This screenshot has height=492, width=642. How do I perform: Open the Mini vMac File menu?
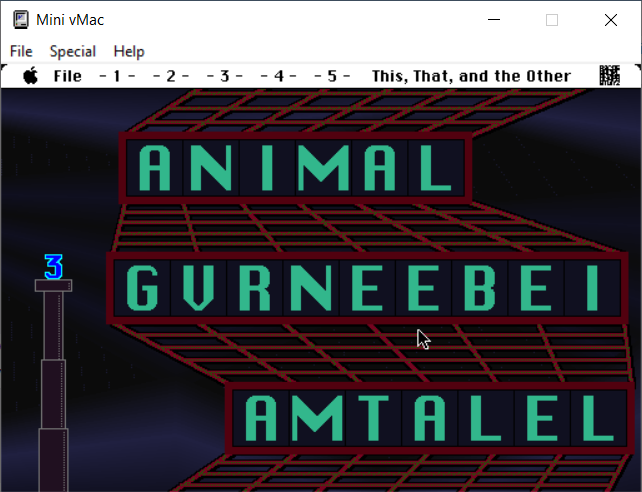(21, 52)
